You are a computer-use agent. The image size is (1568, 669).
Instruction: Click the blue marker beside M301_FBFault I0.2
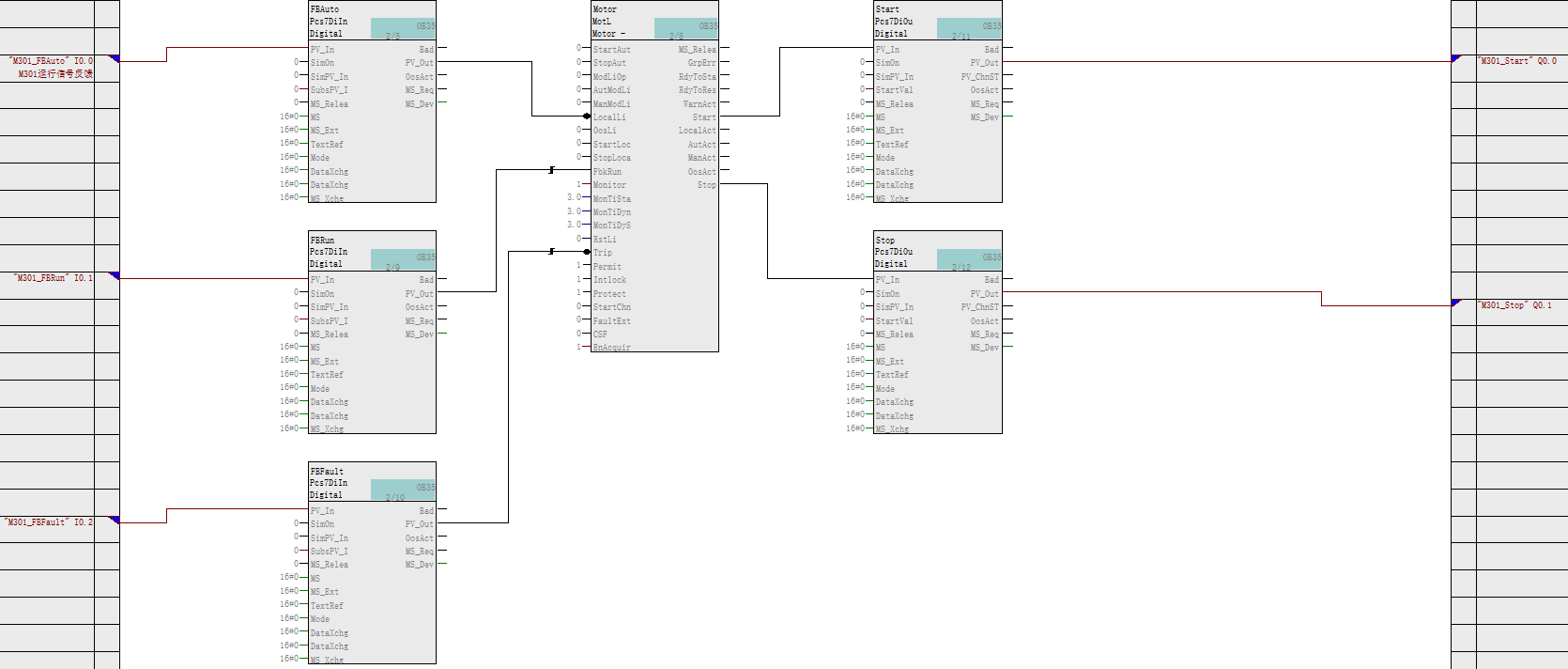click(x=114, y=520)
